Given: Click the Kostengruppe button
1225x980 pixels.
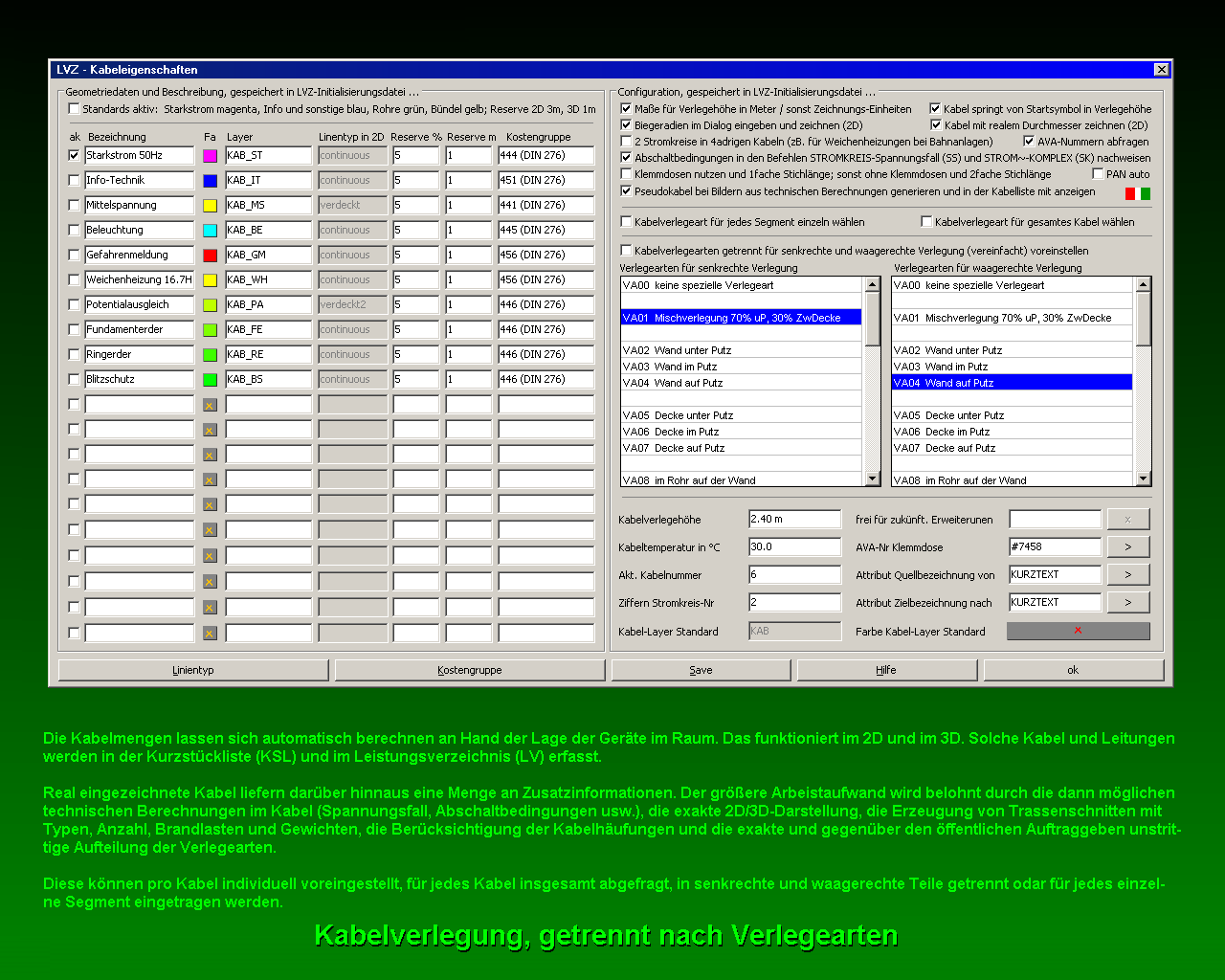Looking at the screenshot, I should 470,670.
